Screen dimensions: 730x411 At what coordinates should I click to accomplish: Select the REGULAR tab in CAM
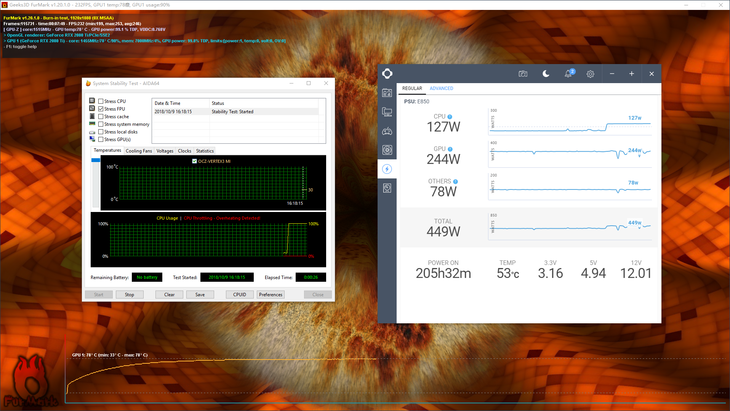(412, 88)
